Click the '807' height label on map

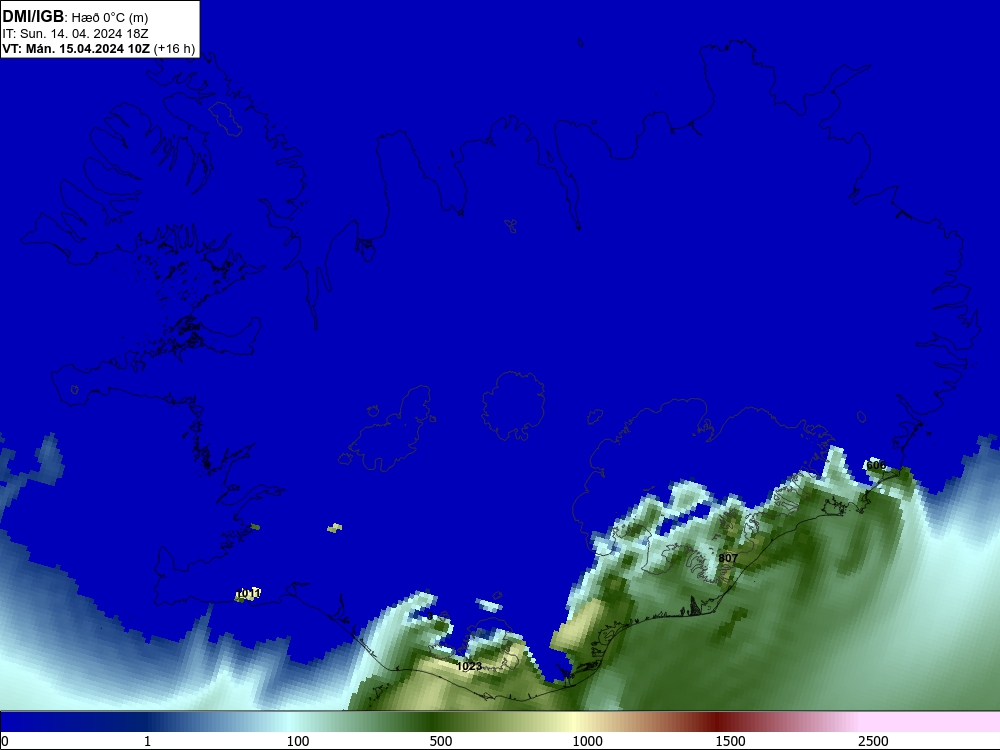(728, 558)
